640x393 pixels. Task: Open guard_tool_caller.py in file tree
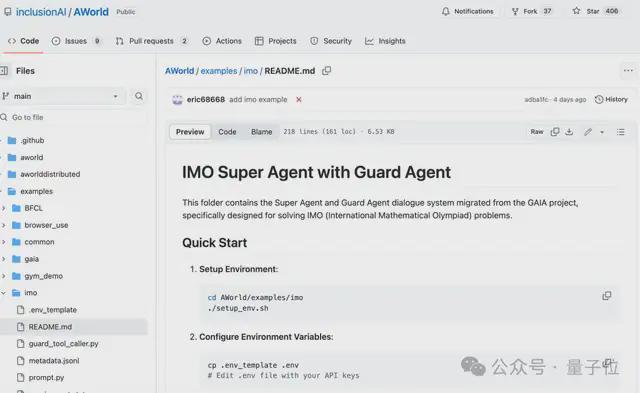(x=63, y=344)
